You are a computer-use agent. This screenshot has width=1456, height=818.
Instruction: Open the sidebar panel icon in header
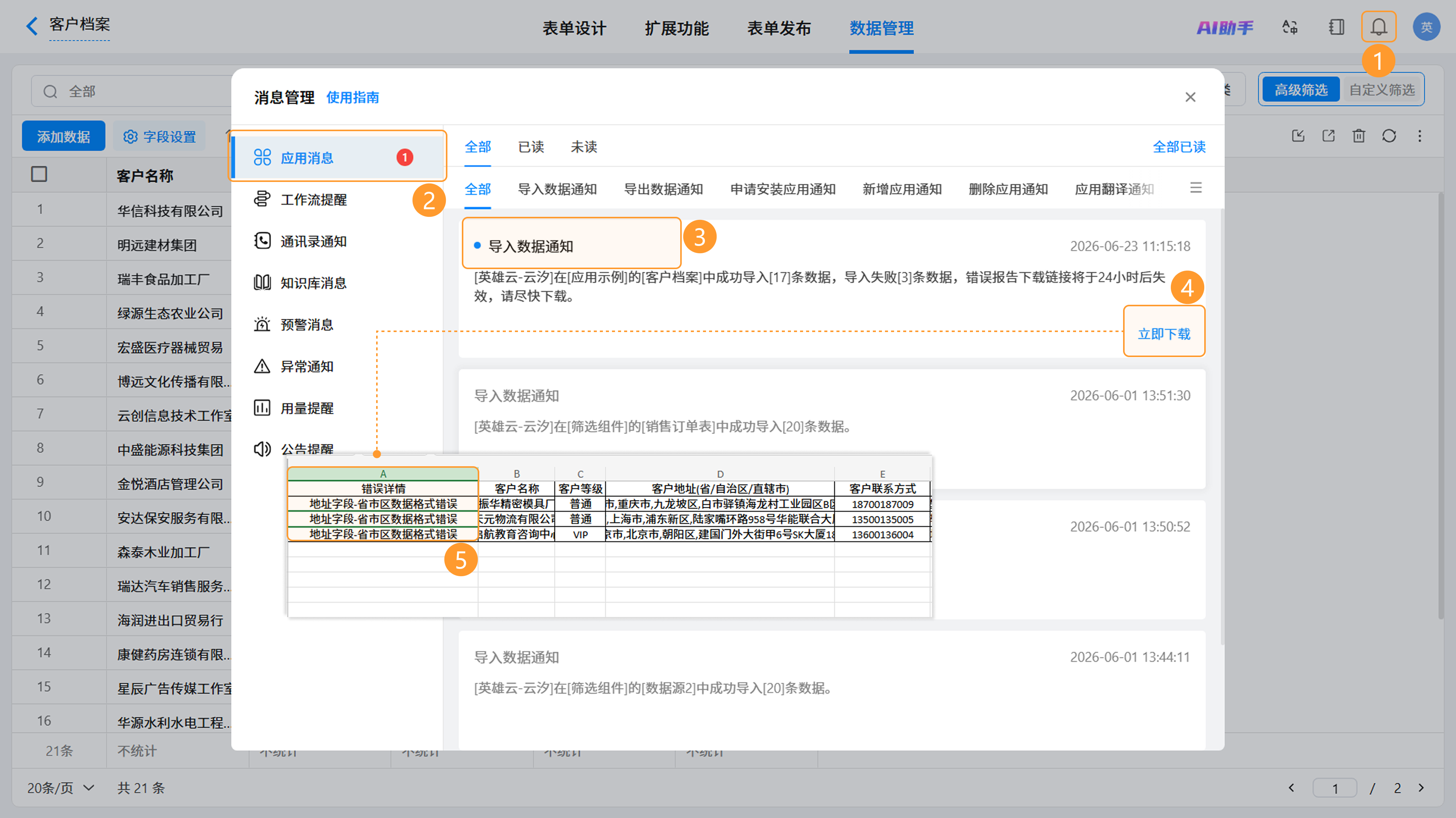click(x=1336, y=27)
